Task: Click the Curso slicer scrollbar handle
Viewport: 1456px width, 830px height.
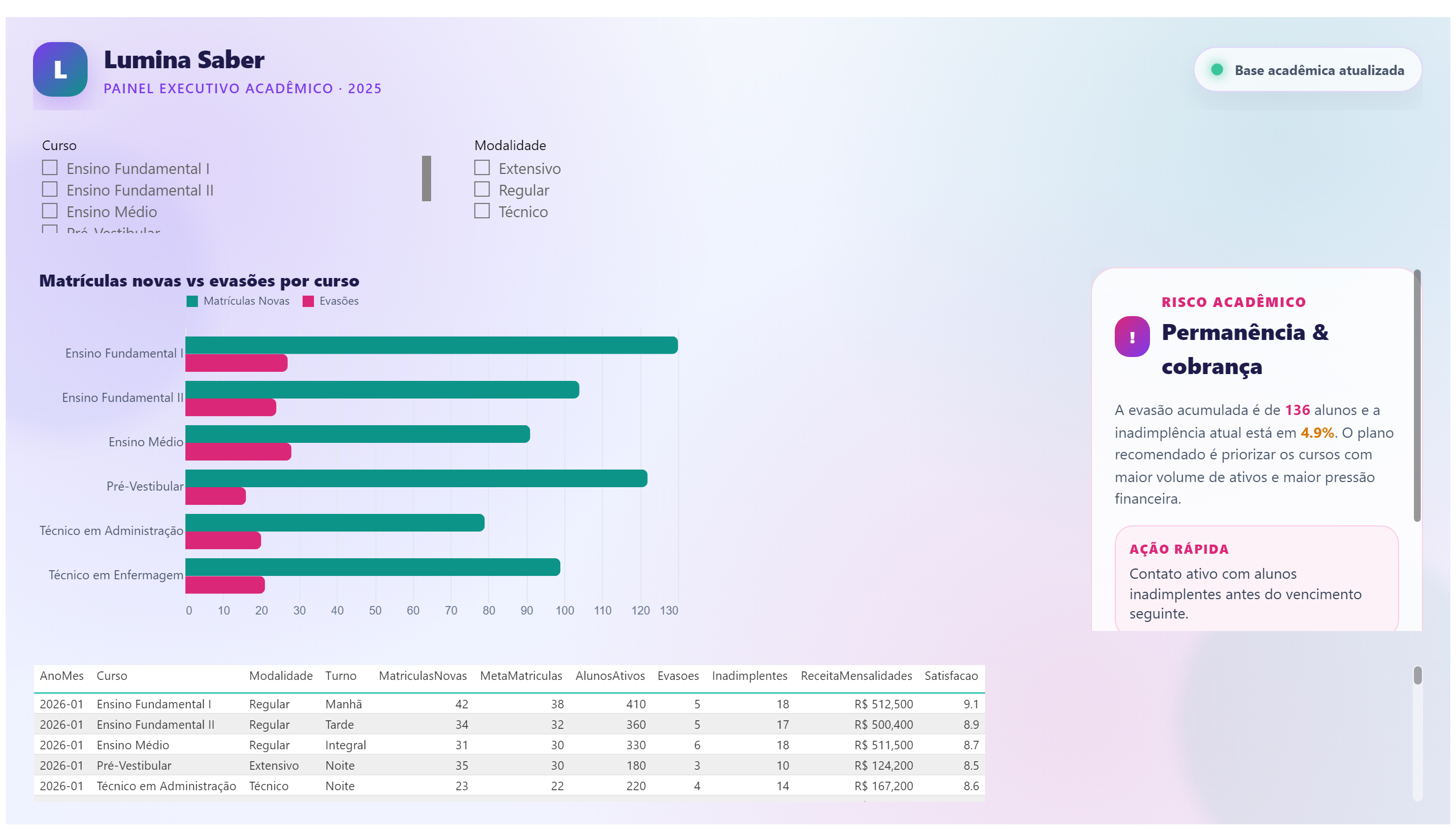Action: 426,179
